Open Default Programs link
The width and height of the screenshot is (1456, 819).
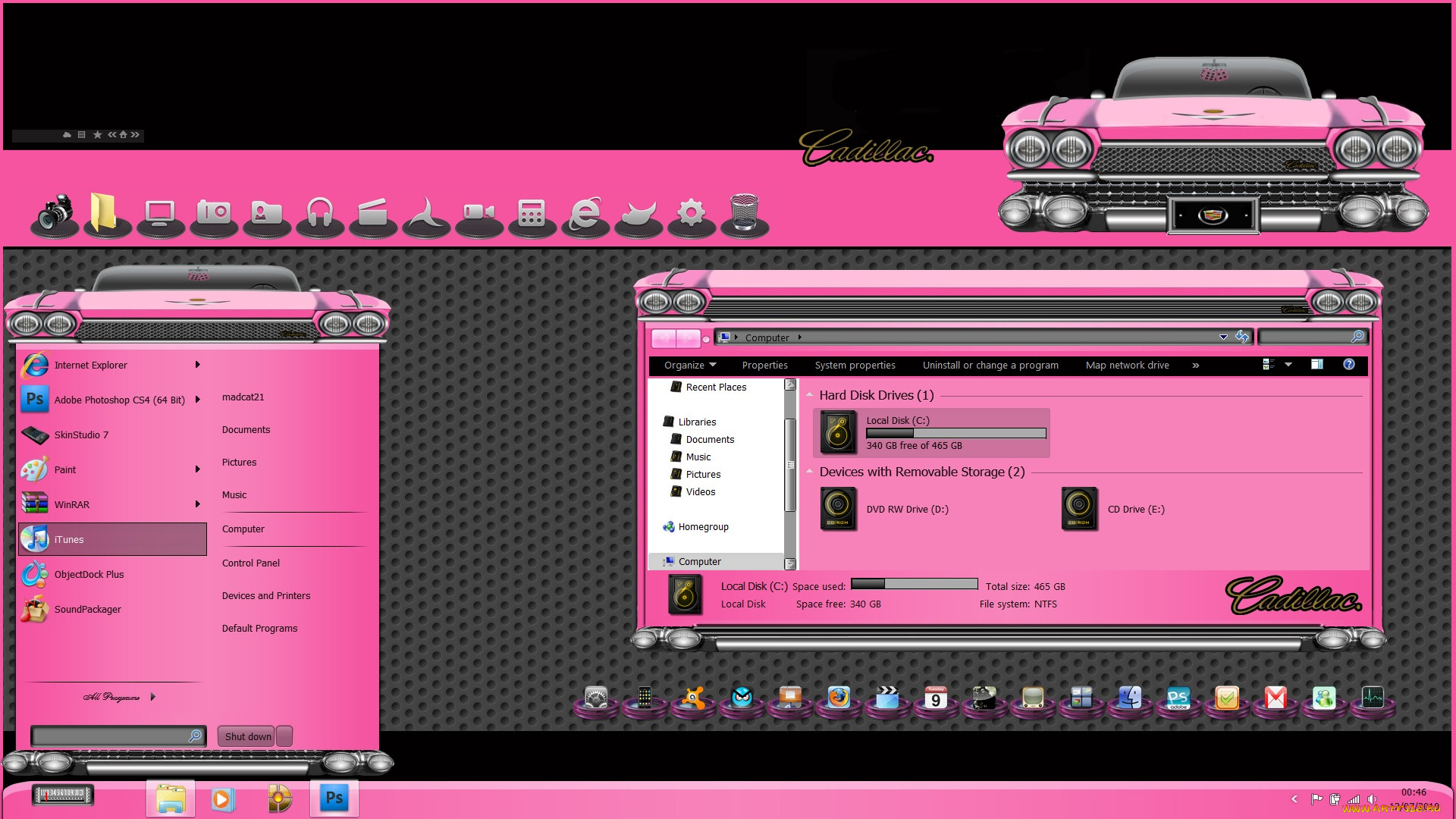pos(259,629)
